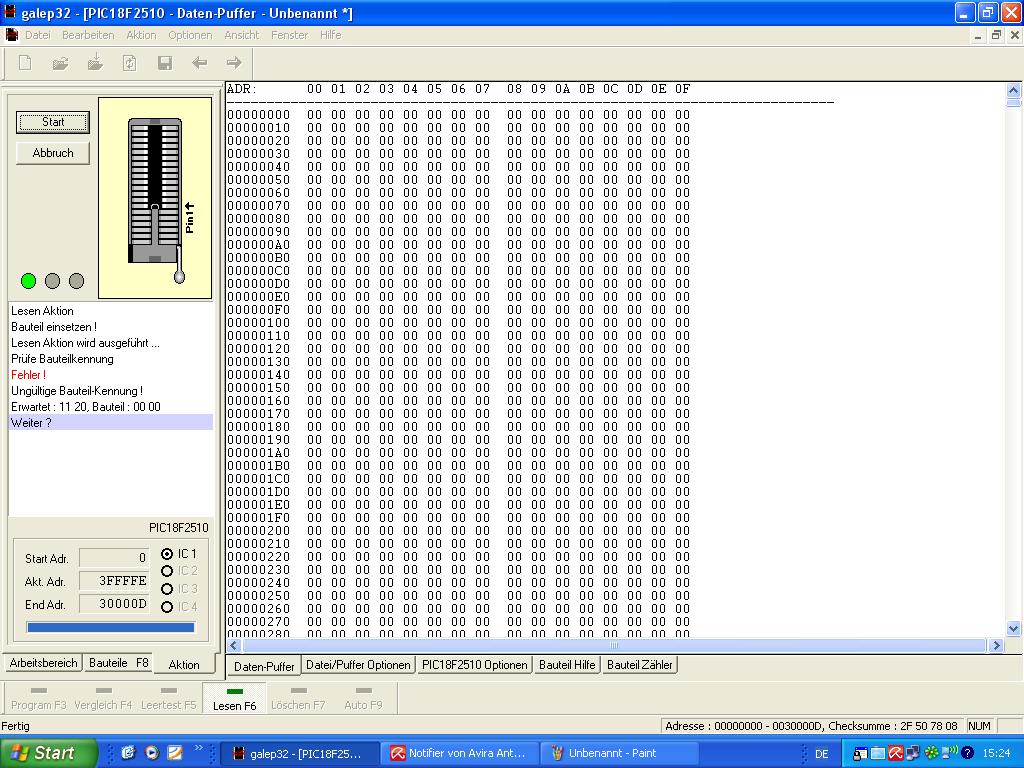1024x768 pixels.
Task: Open the Ansicht menu
Action: (x=242, y=35)
